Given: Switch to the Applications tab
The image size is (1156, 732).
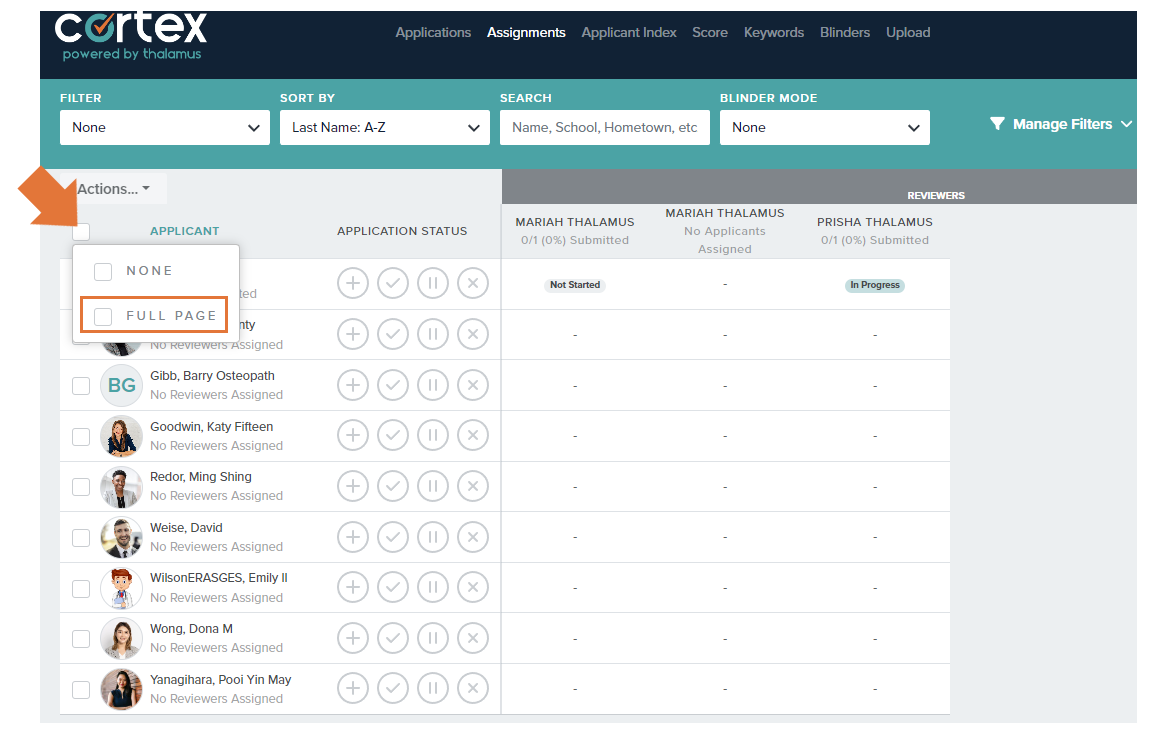Looking at the screenshot, I should (433, 32).
